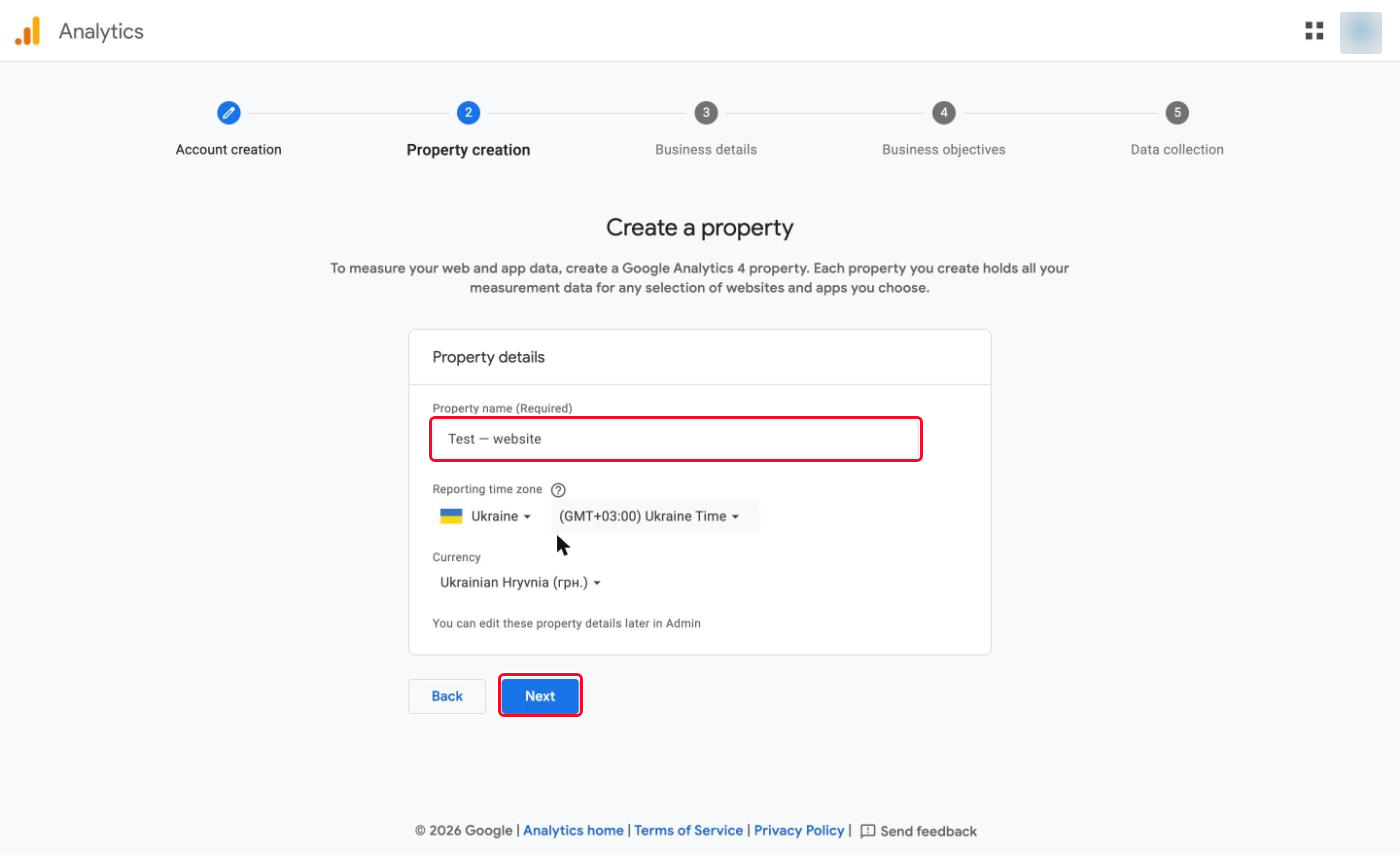Click into the Property name input field
1400x855 pixels.
[676, 439]
